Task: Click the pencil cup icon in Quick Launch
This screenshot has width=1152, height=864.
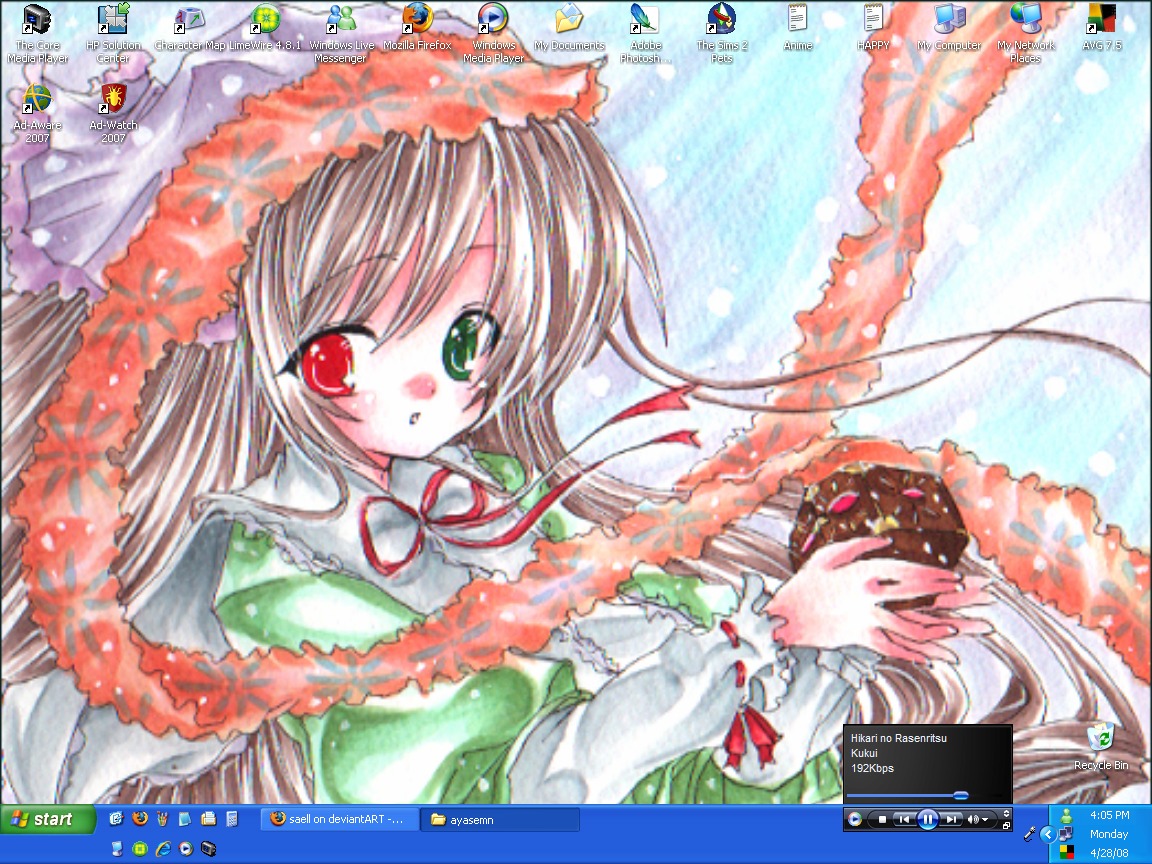Action: point(162,818)
